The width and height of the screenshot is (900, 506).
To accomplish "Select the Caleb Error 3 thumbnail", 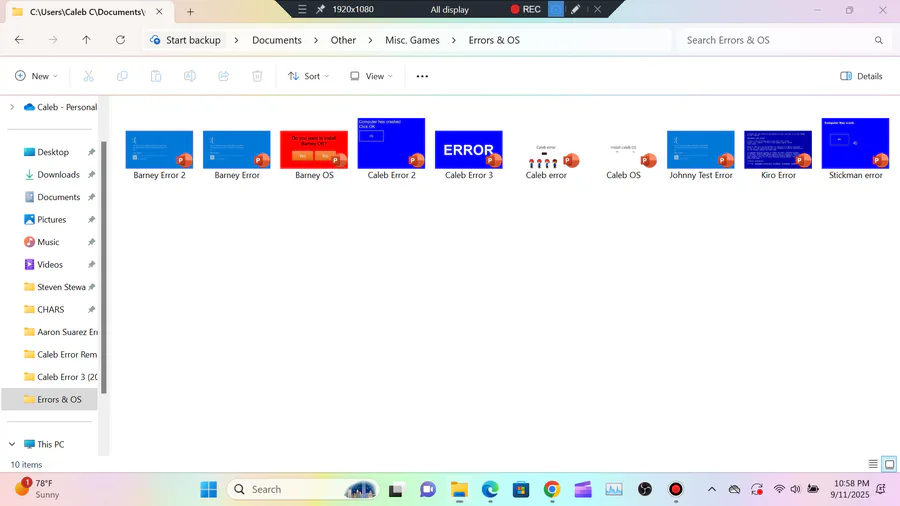I will point(469,155).
